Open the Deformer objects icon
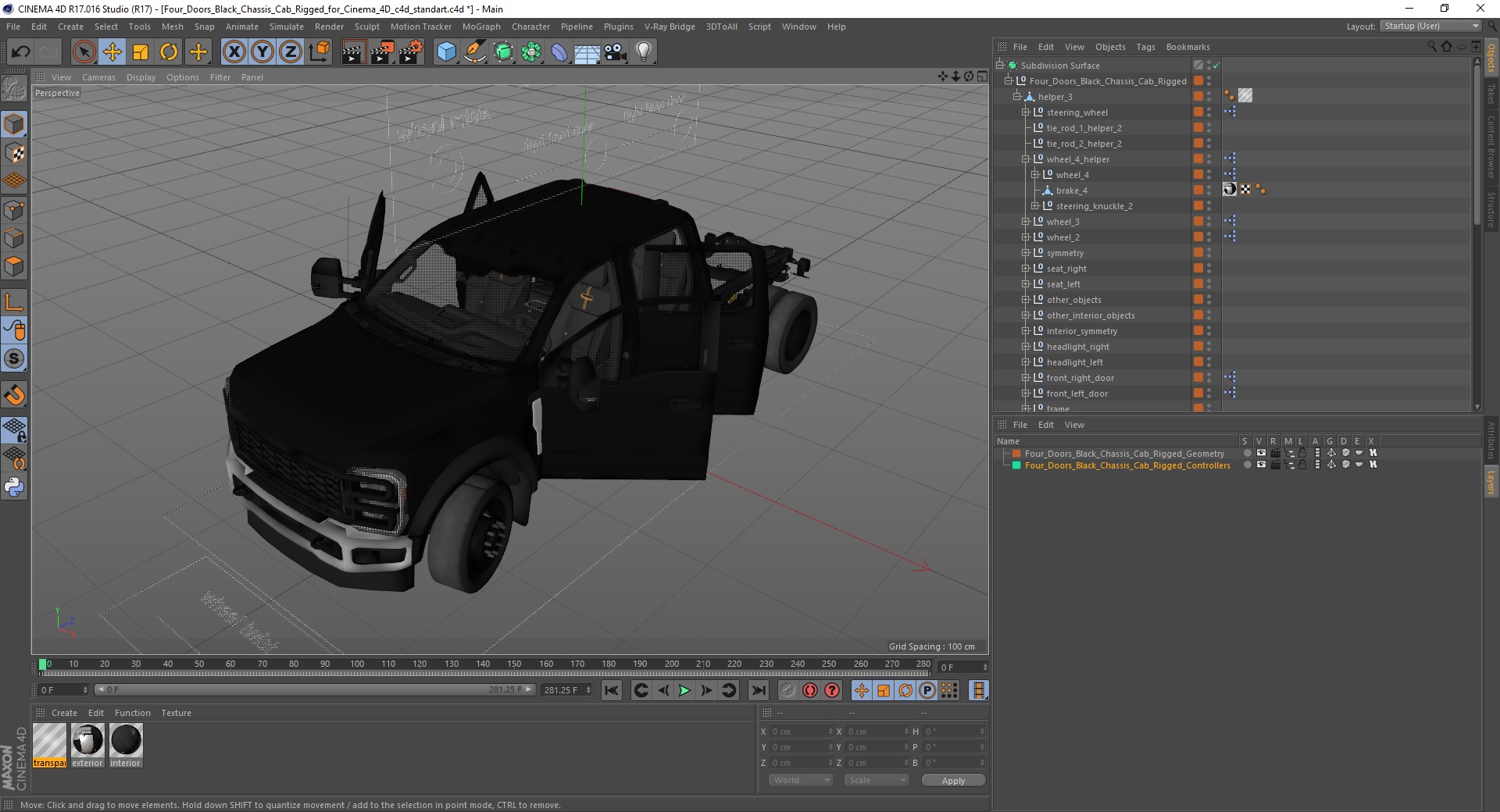 coord(559,52)
